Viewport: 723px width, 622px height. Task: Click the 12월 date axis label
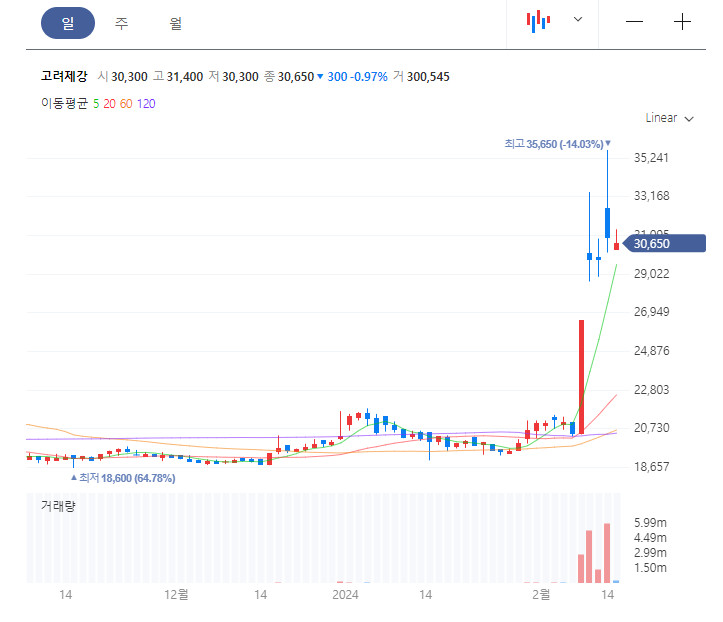coord(176,595)
